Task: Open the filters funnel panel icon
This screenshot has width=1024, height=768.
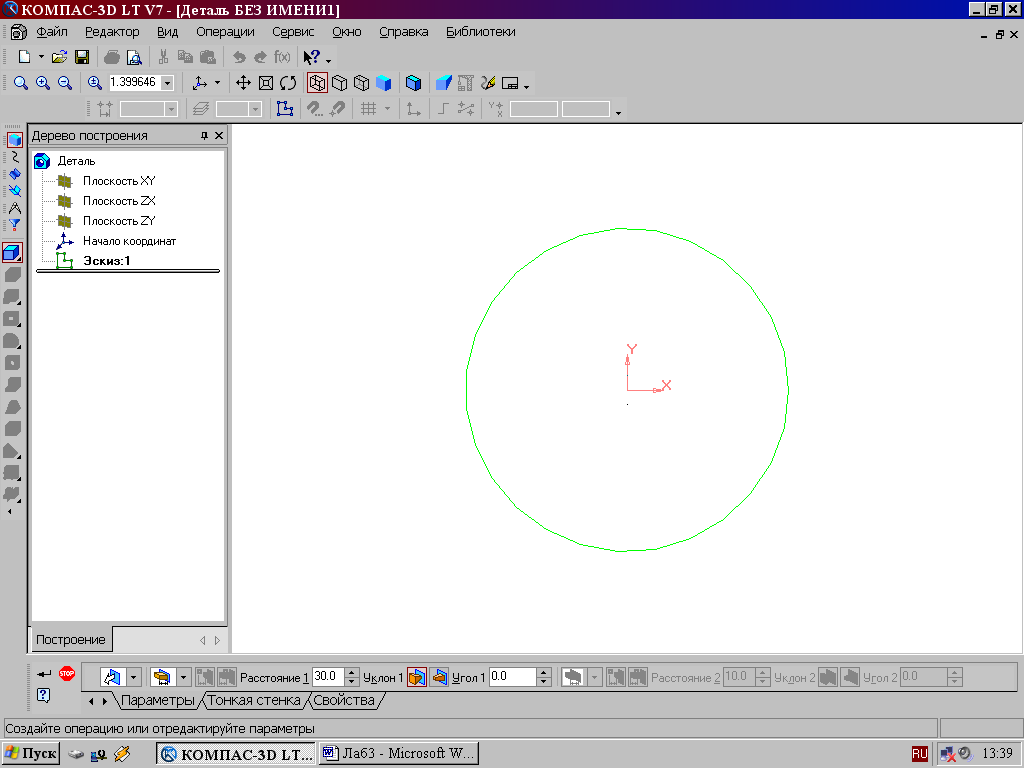Action: click(x=14, y=225)
